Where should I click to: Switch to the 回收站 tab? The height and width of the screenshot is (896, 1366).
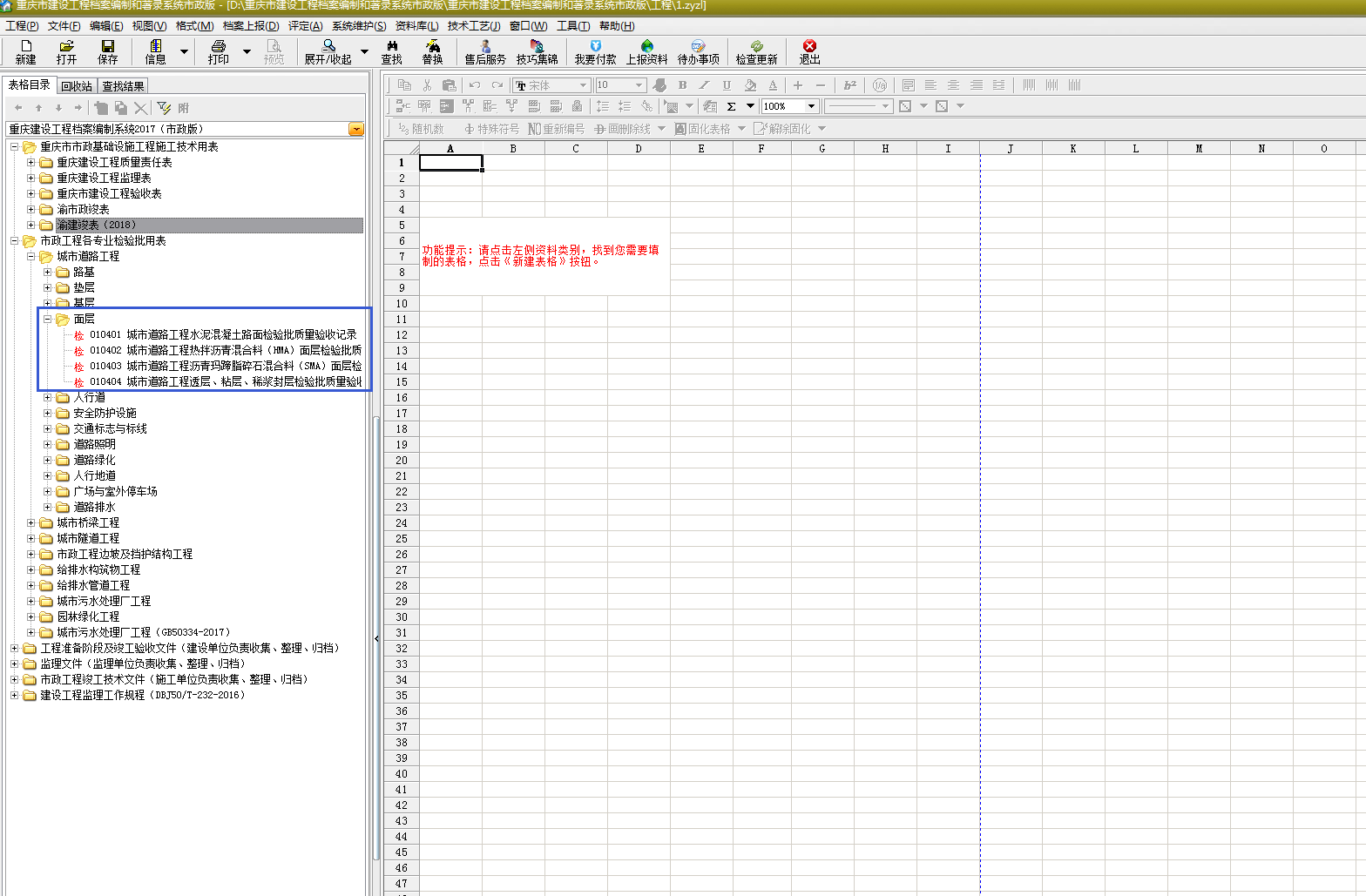77,86
